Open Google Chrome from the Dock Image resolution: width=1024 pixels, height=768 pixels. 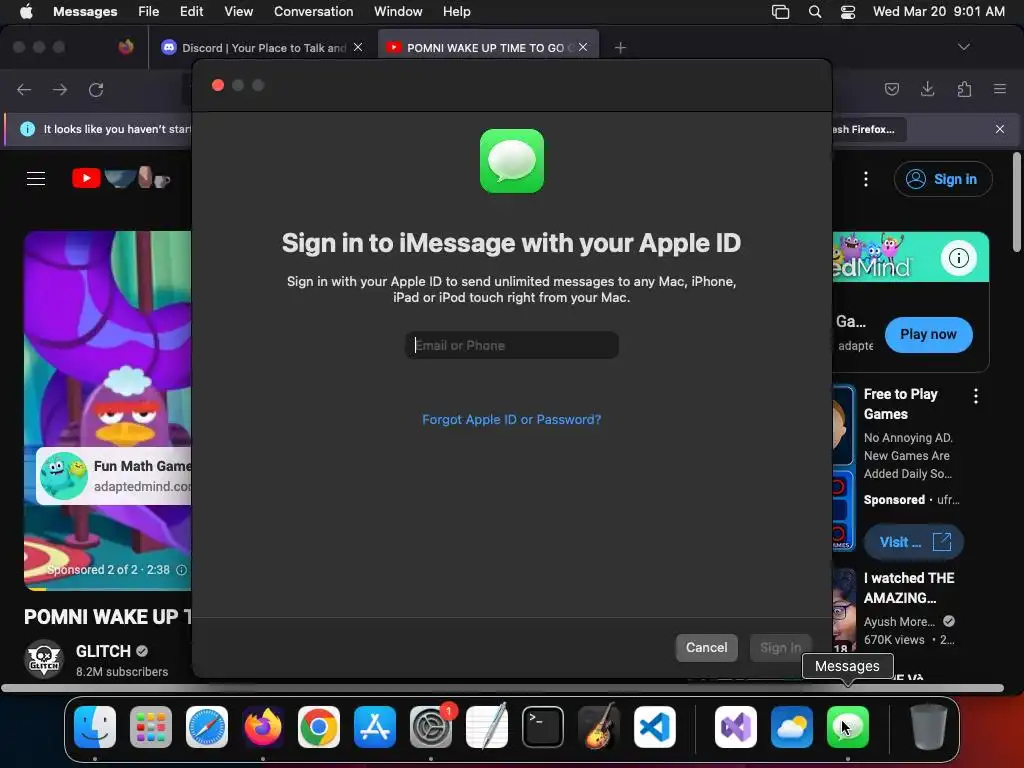point(319,727)
